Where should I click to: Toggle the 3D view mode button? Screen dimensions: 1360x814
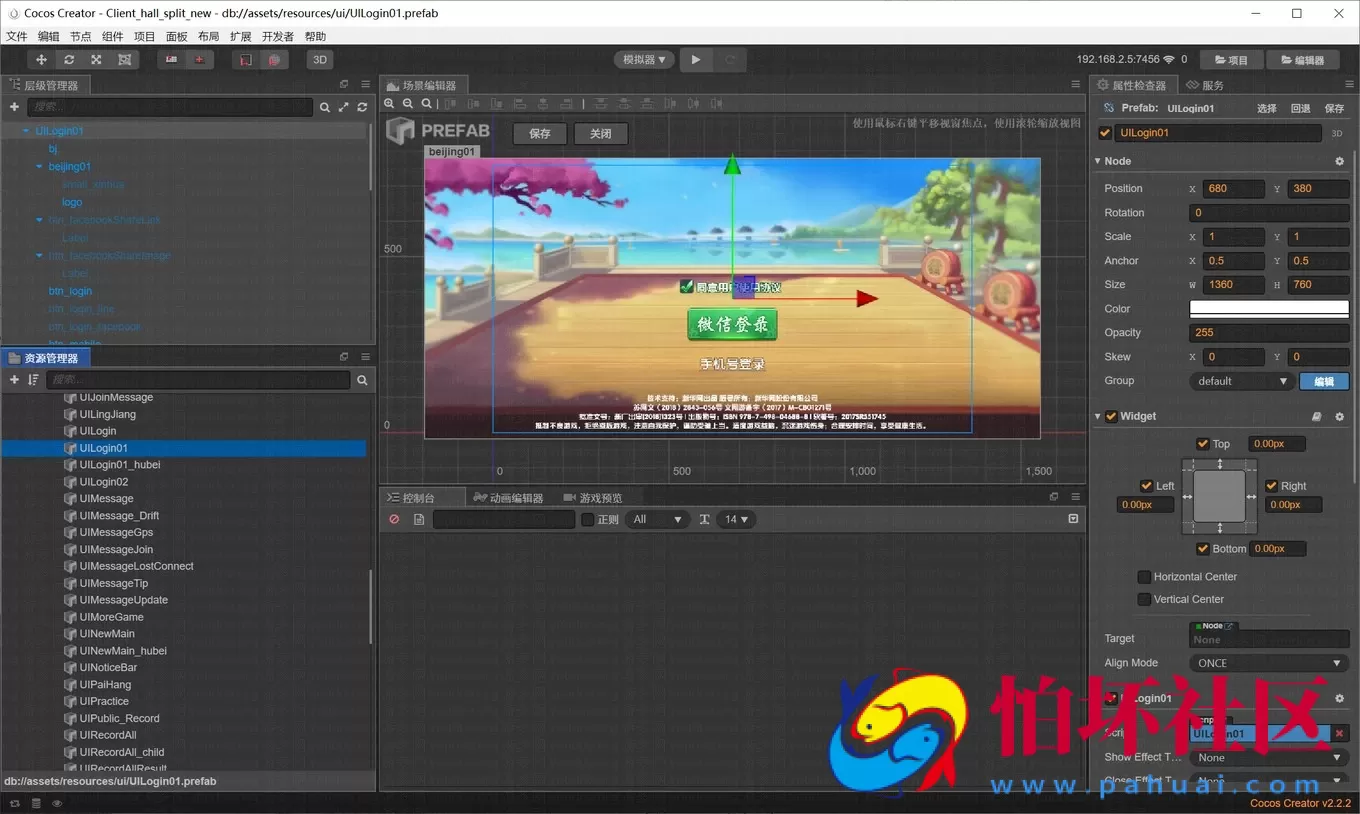click(x=320, y=60)
